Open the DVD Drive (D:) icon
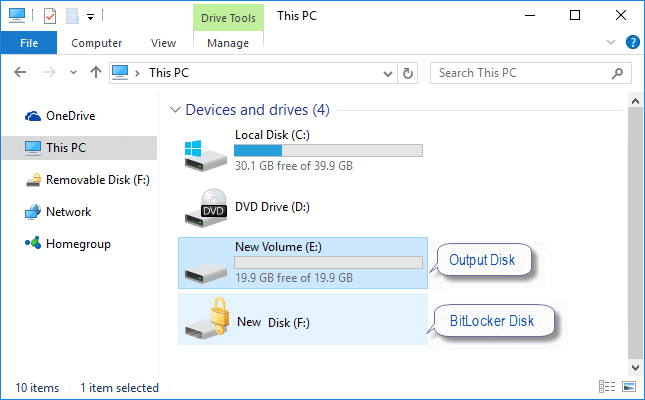The height and width of the screenshot is (400, 645). (x=202, y=207)
